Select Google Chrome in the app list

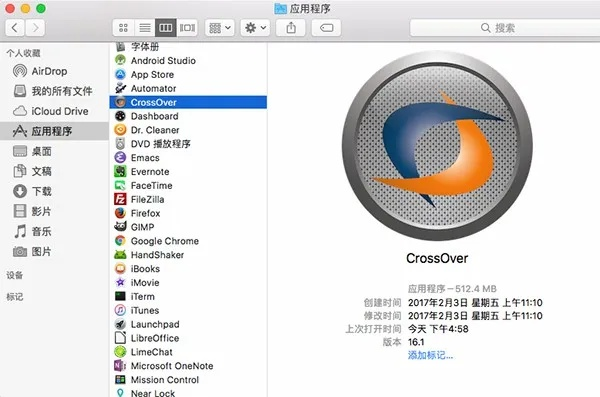[x=188, y=241]
